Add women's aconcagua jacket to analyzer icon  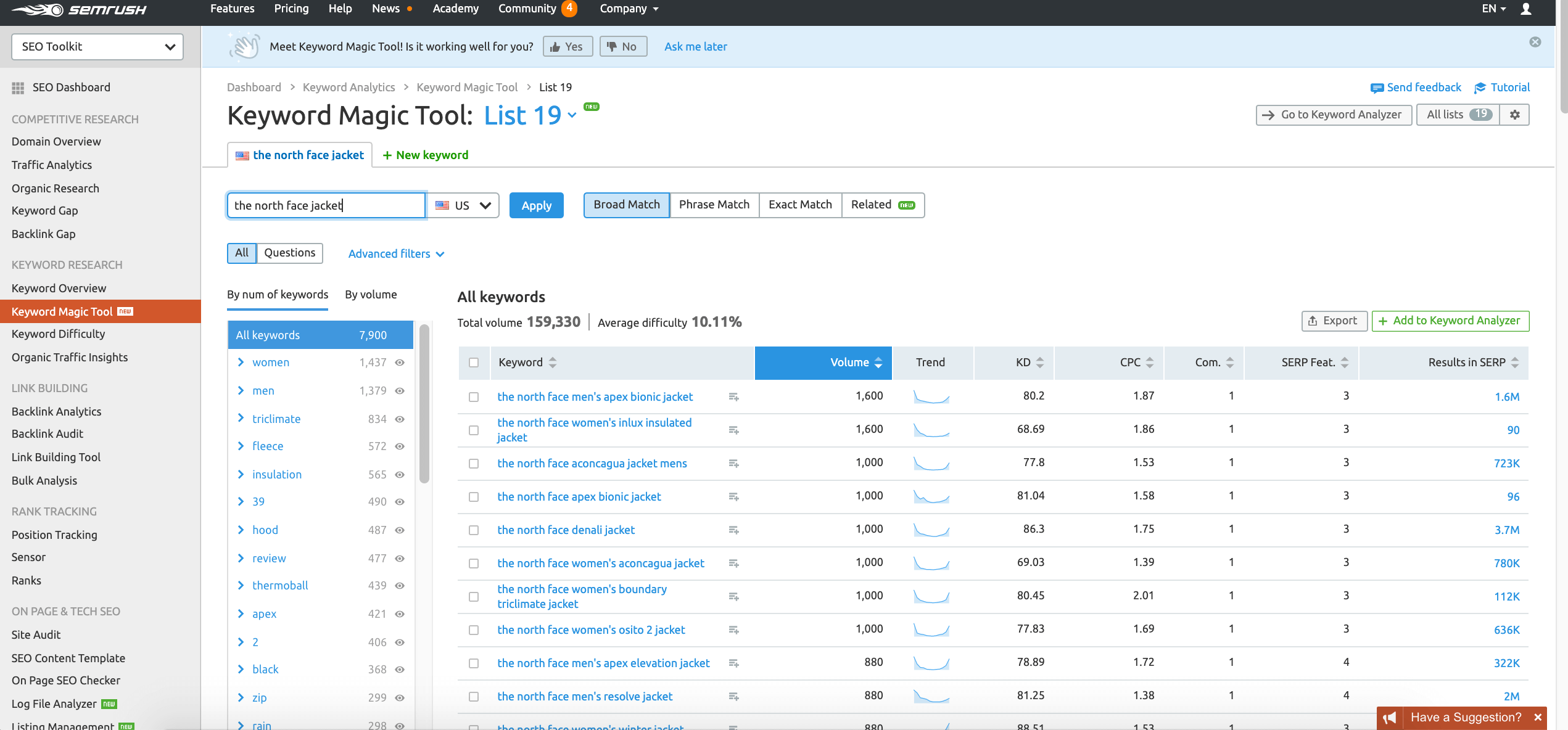(x=733, y=564)
